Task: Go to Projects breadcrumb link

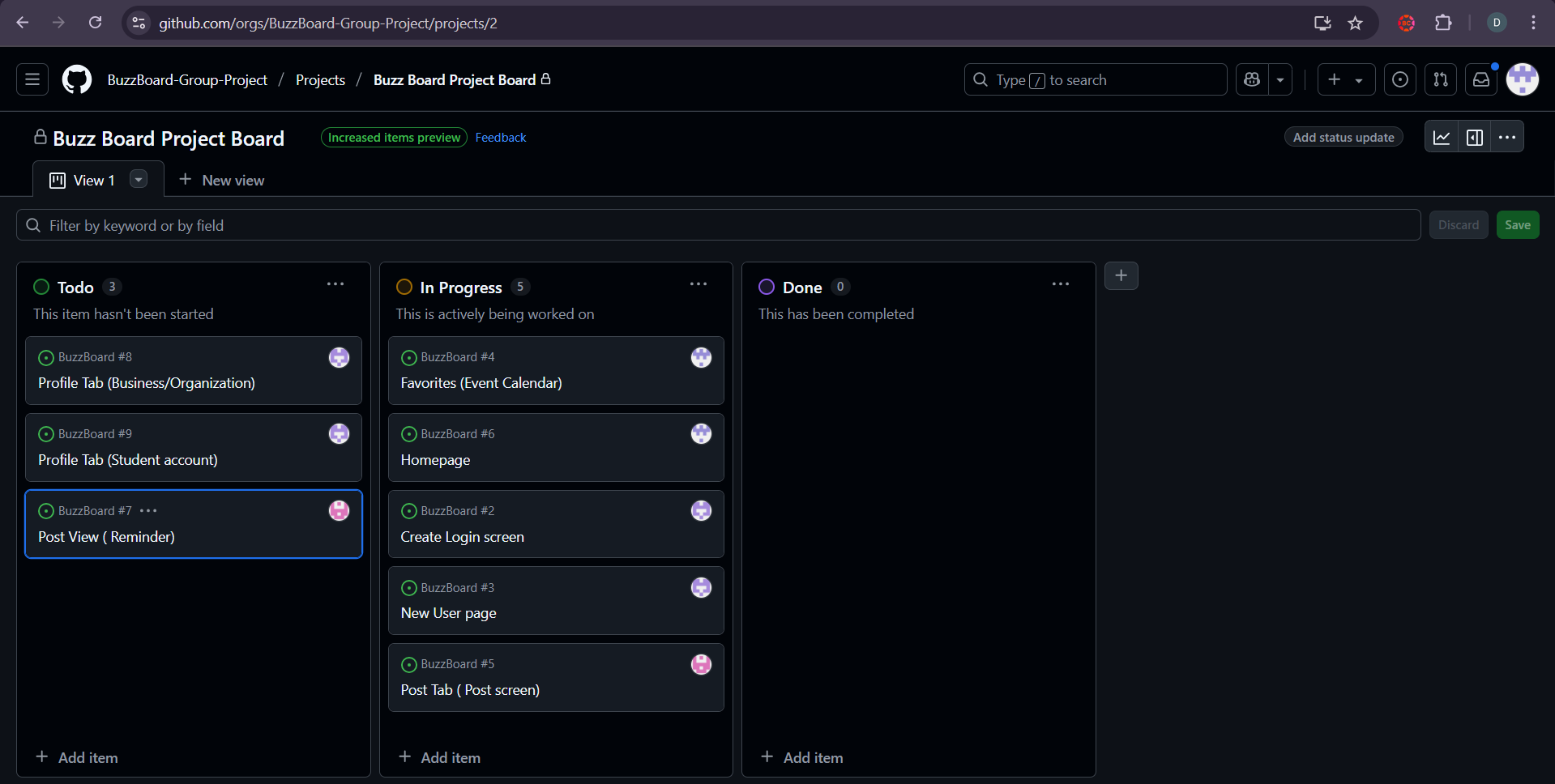Action: [320, 79]
